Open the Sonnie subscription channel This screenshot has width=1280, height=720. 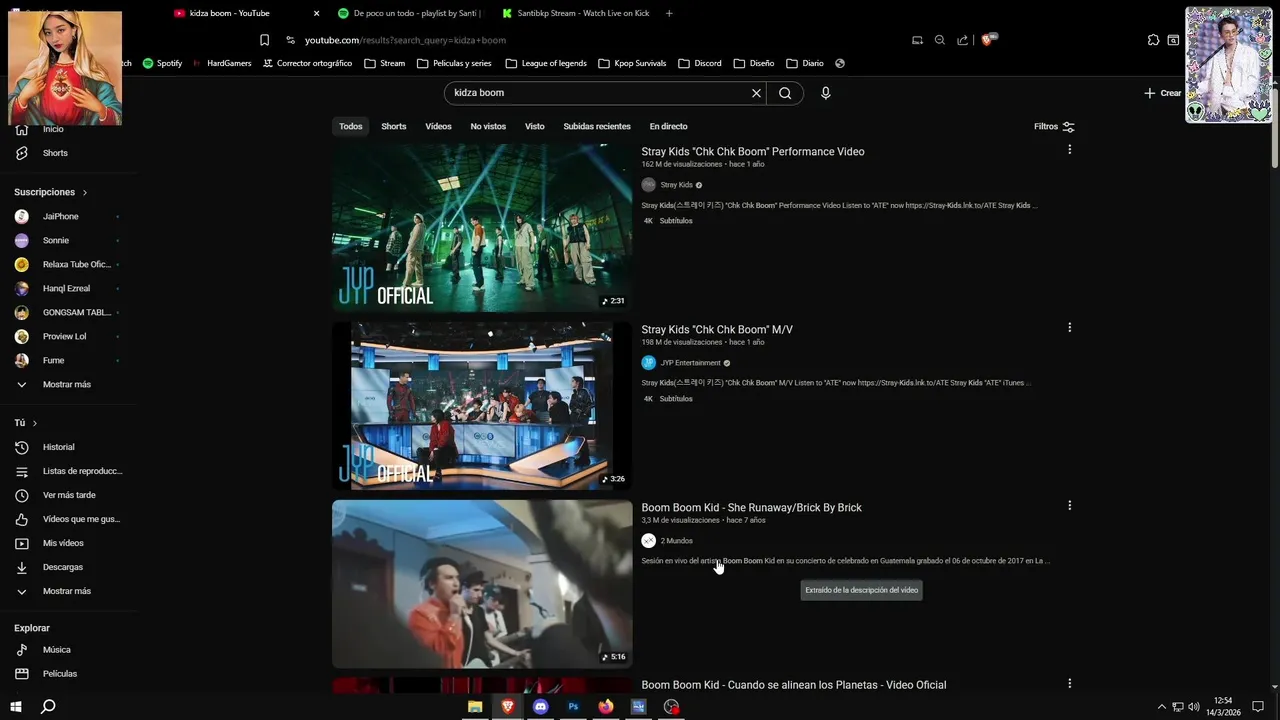(56, 240)
